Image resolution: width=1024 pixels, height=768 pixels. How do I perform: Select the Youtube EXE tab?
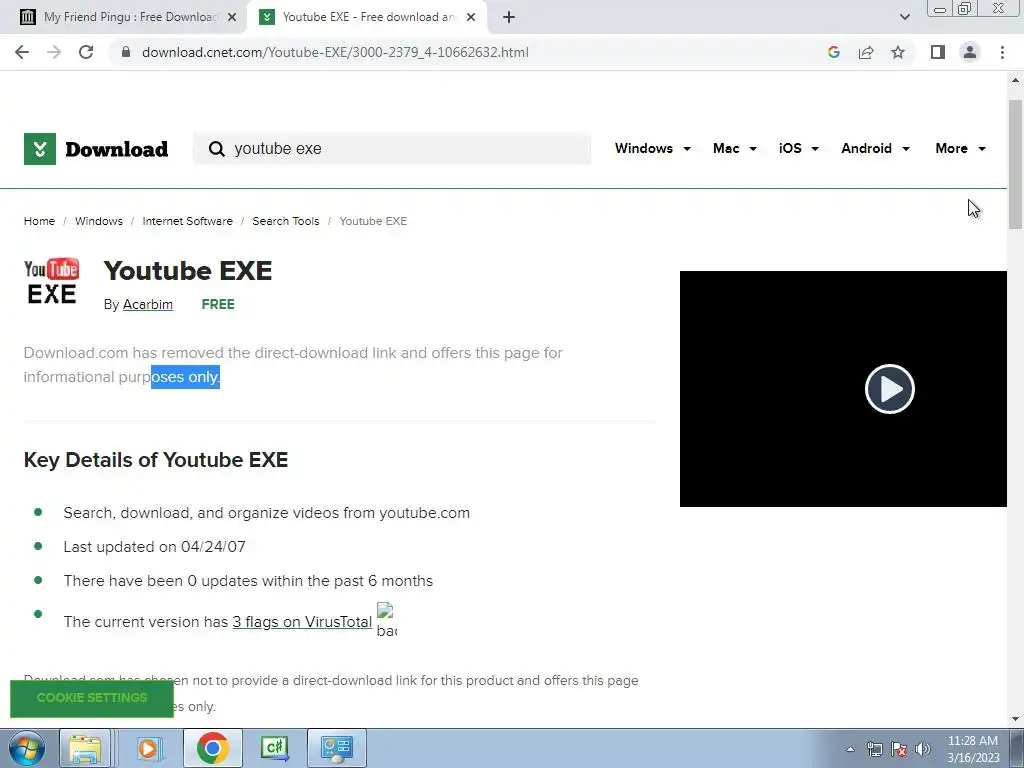366,17
